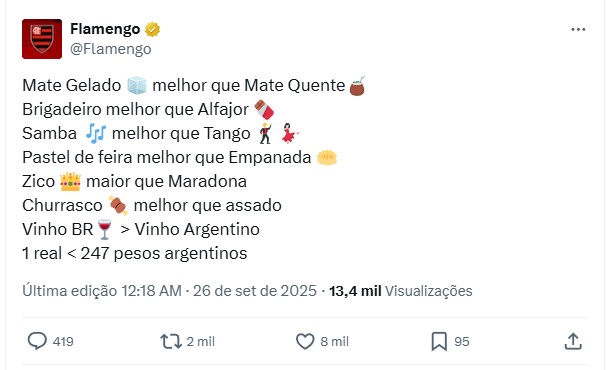Bookmark the post with the bookmark icon
Viewport: 606px width, 370px height.
click(x=439, y=341)
